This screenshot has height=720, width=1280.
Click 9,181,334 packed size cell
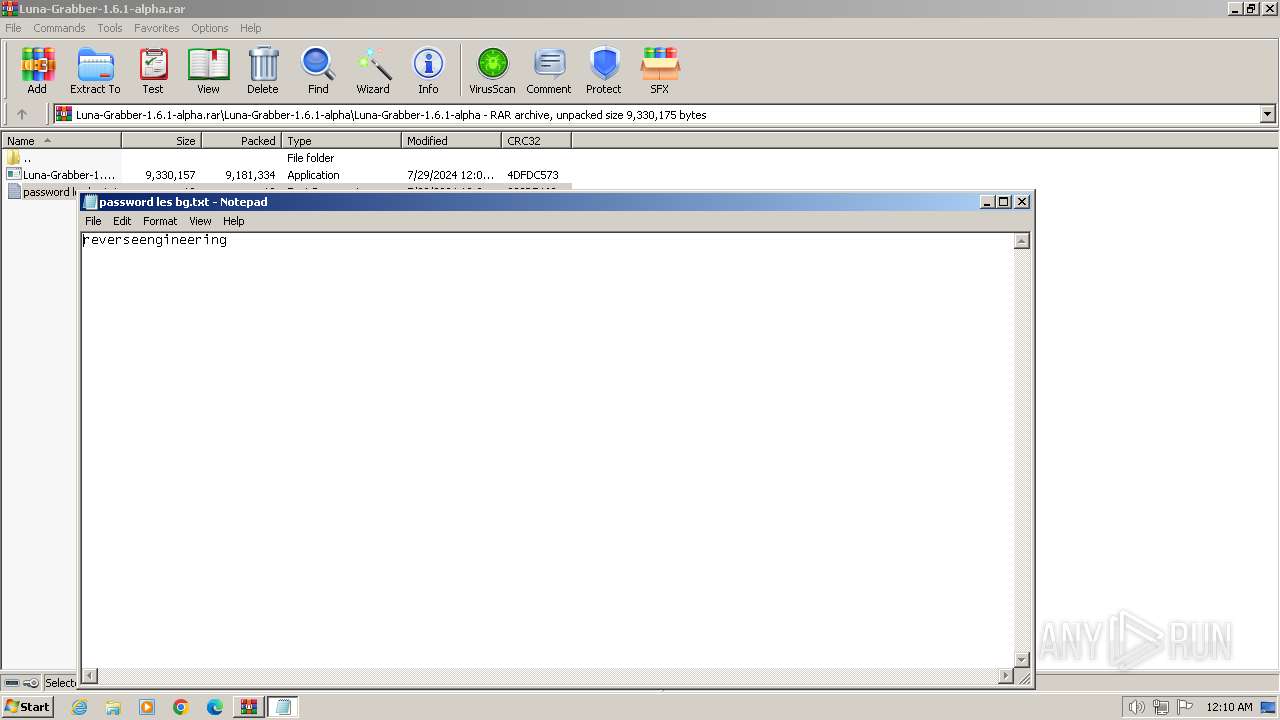[250, 175]
